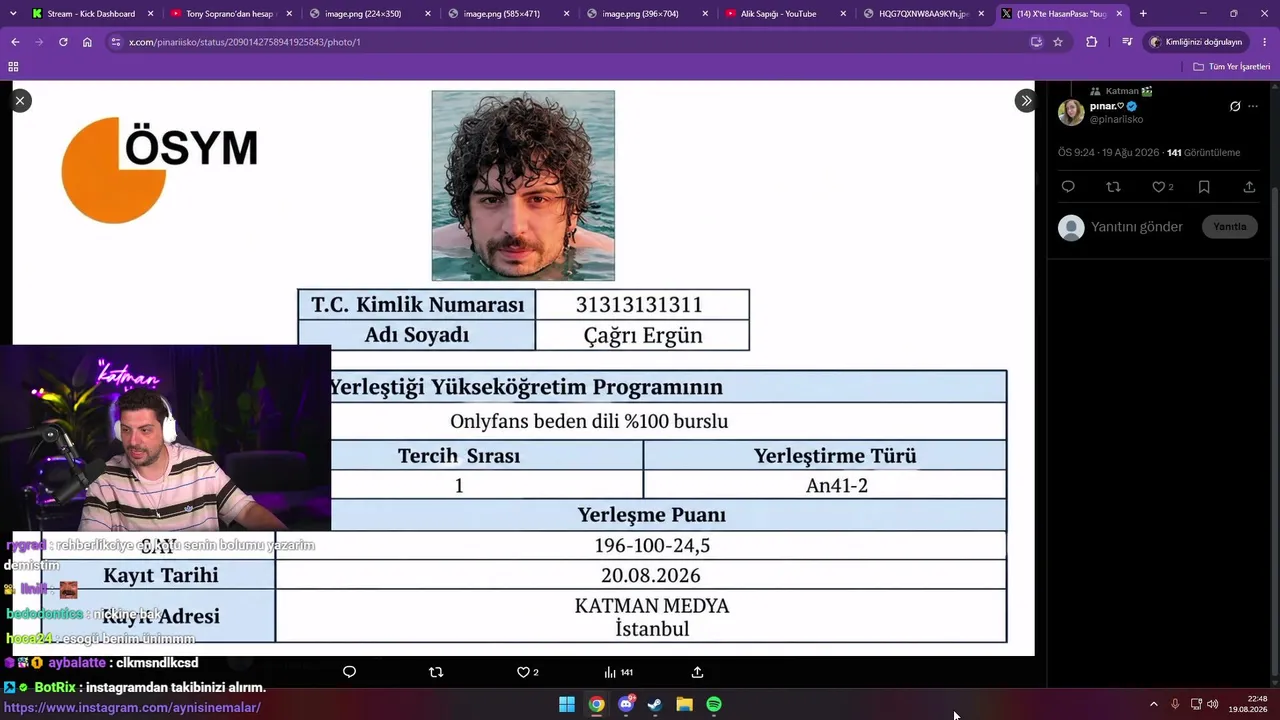Open the Chrome three-dot menu
Screen dimensions: 1280x720
pos(1264,42)
